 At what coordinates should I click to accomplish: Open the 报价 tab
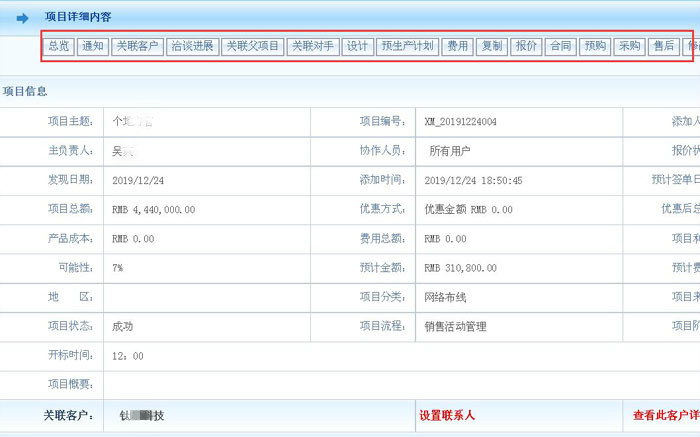(x=526, y=46)
